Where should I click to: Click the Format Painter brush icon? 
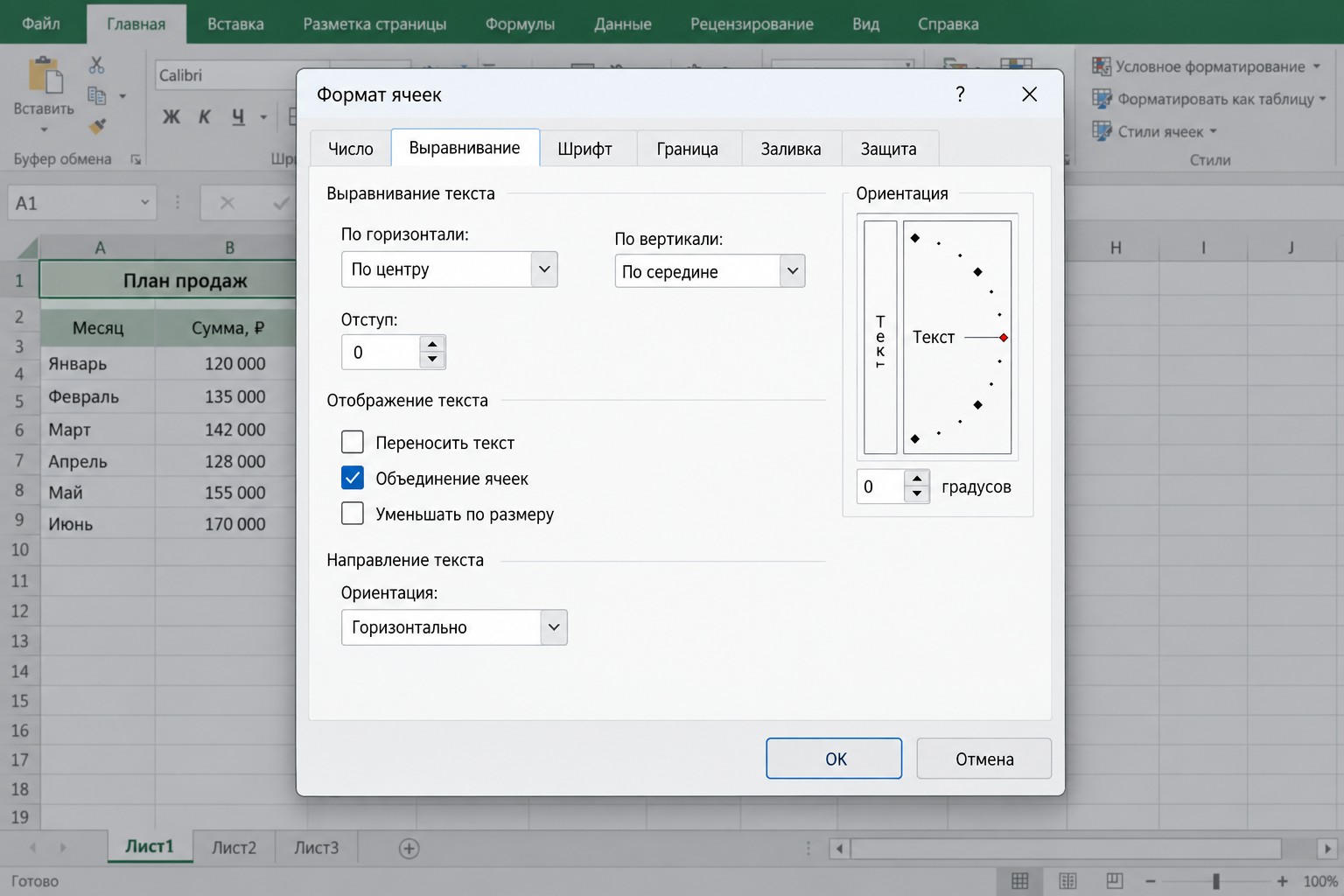coord(97,127)
